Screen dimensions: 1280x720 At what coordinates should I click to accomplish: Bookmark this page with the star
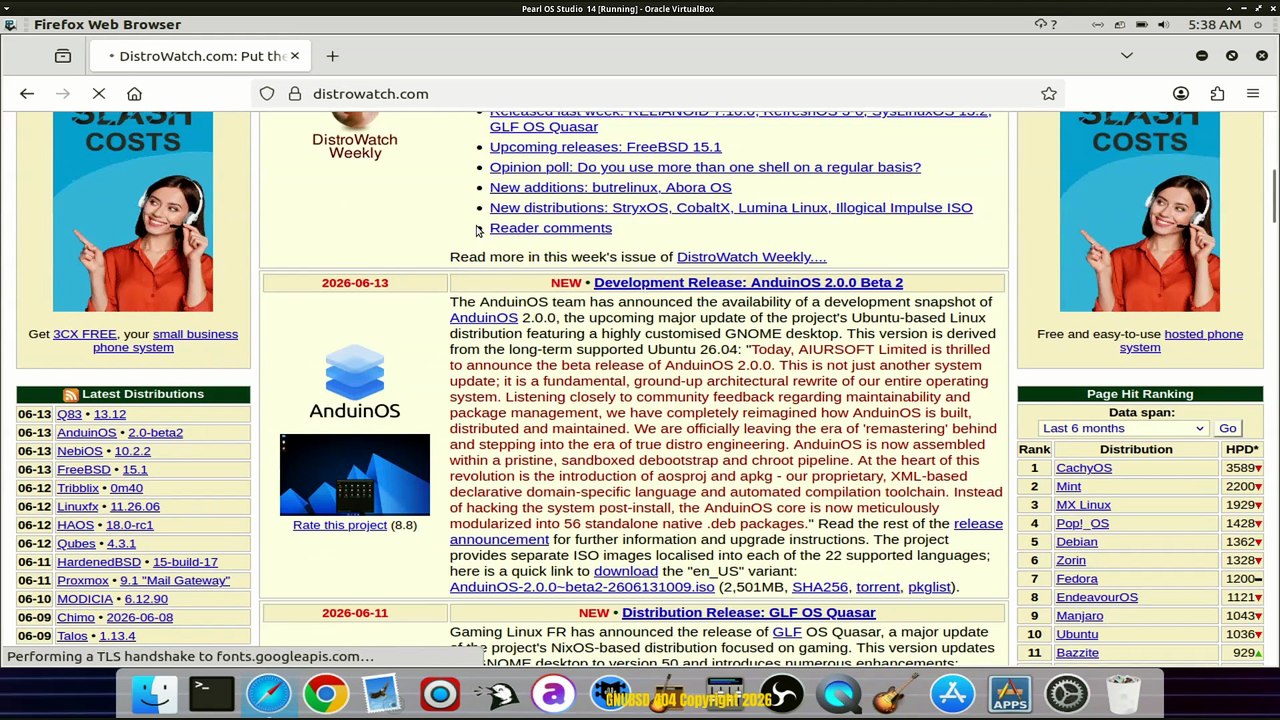(x=1049, y=94)
